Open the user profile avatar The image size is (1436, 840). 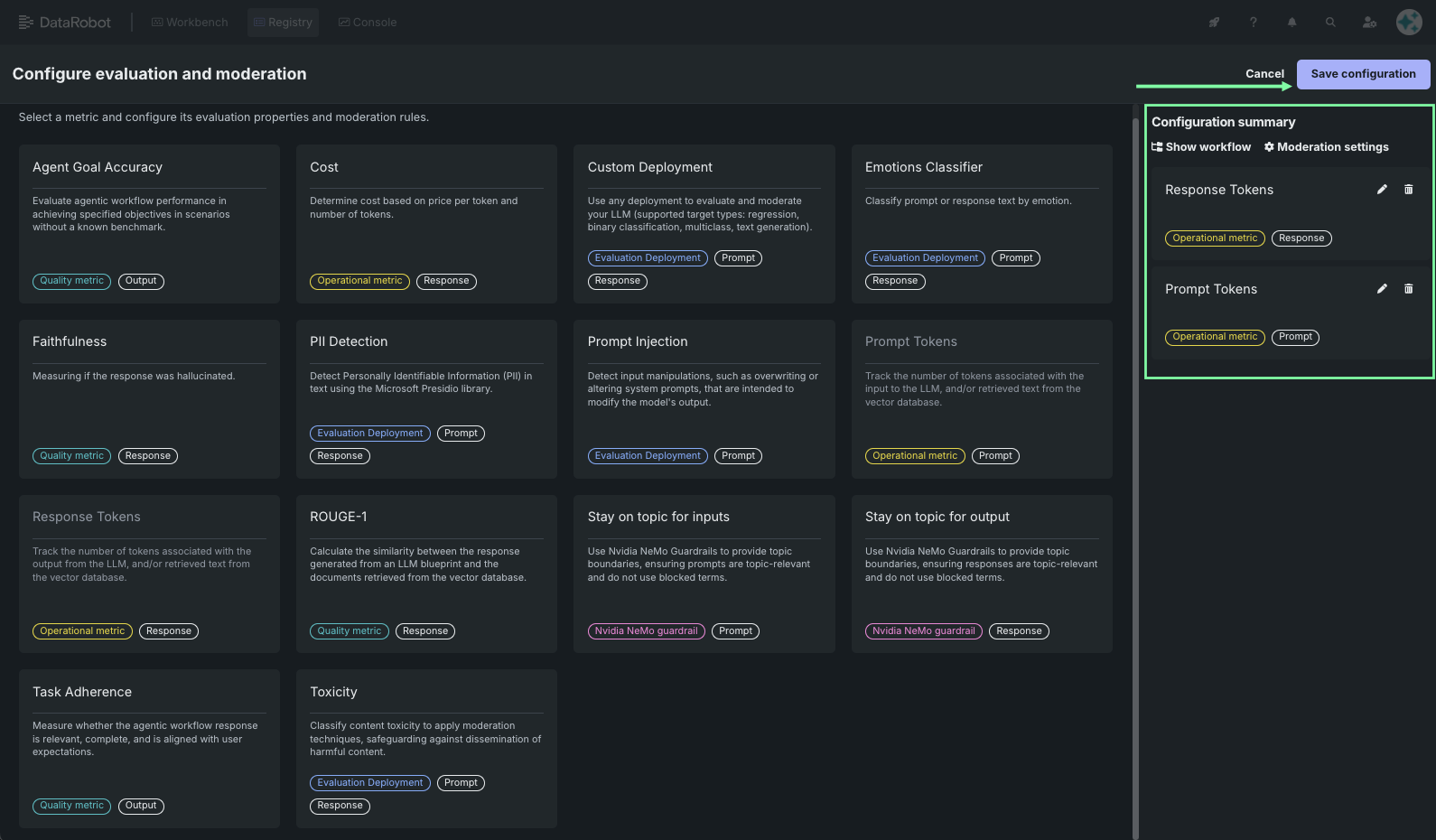[x=1409, y=23]
